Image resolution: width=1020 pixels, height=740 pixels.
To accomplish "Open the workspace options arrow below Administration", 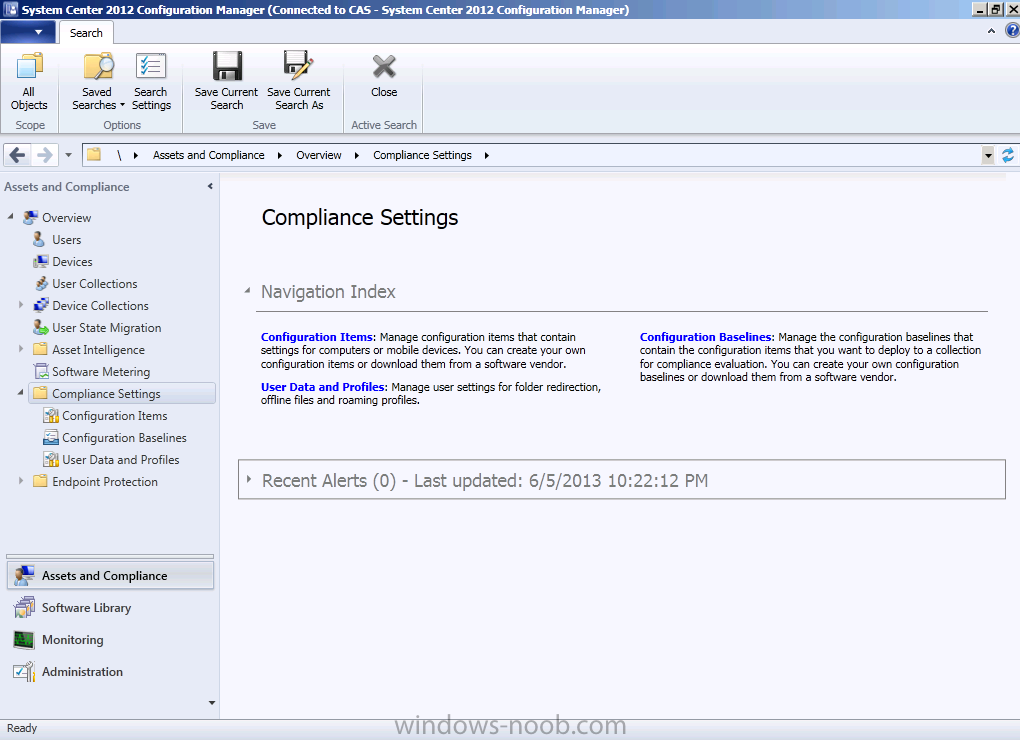I will pyautogui.click(x=211, y=703).
